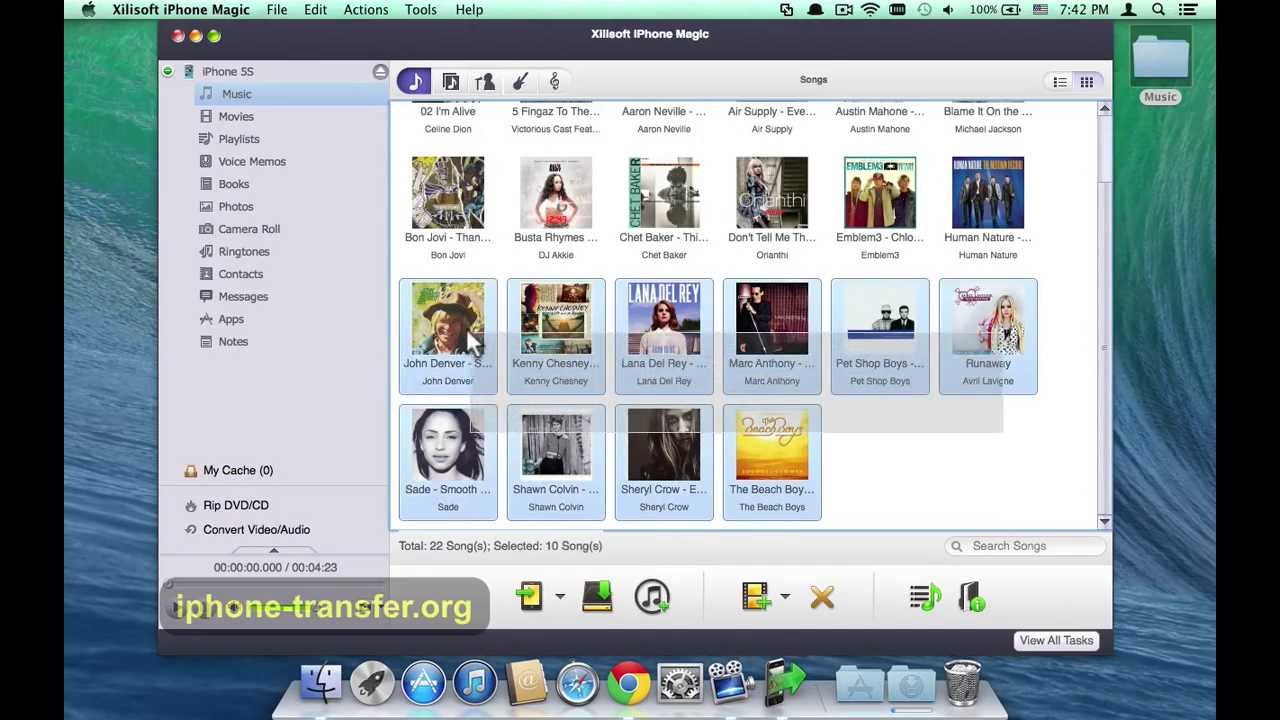Open iTunes in the Dock
Image resolution: width=1280 pixels, height=720 pixels.
475,684
